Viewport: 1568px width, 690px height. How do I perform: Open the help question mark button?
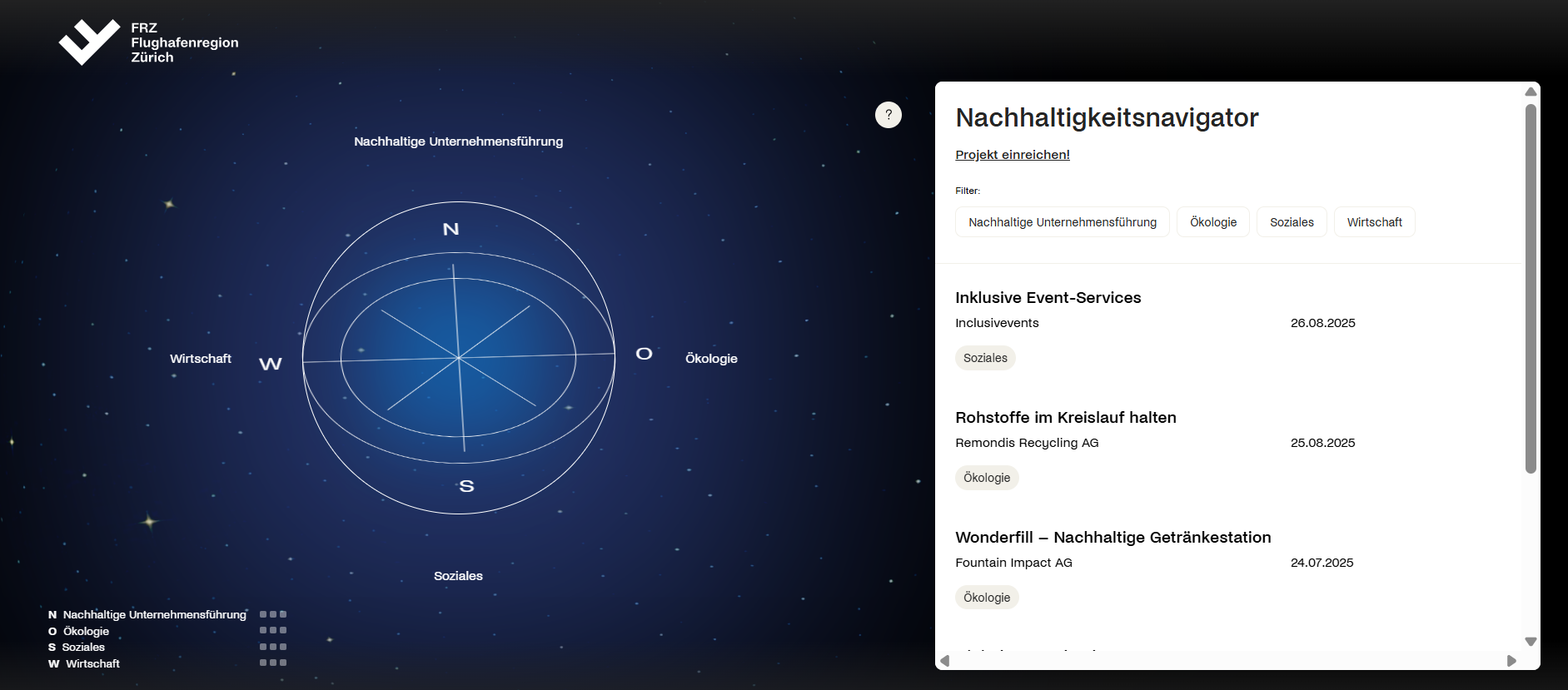[889, 115]
